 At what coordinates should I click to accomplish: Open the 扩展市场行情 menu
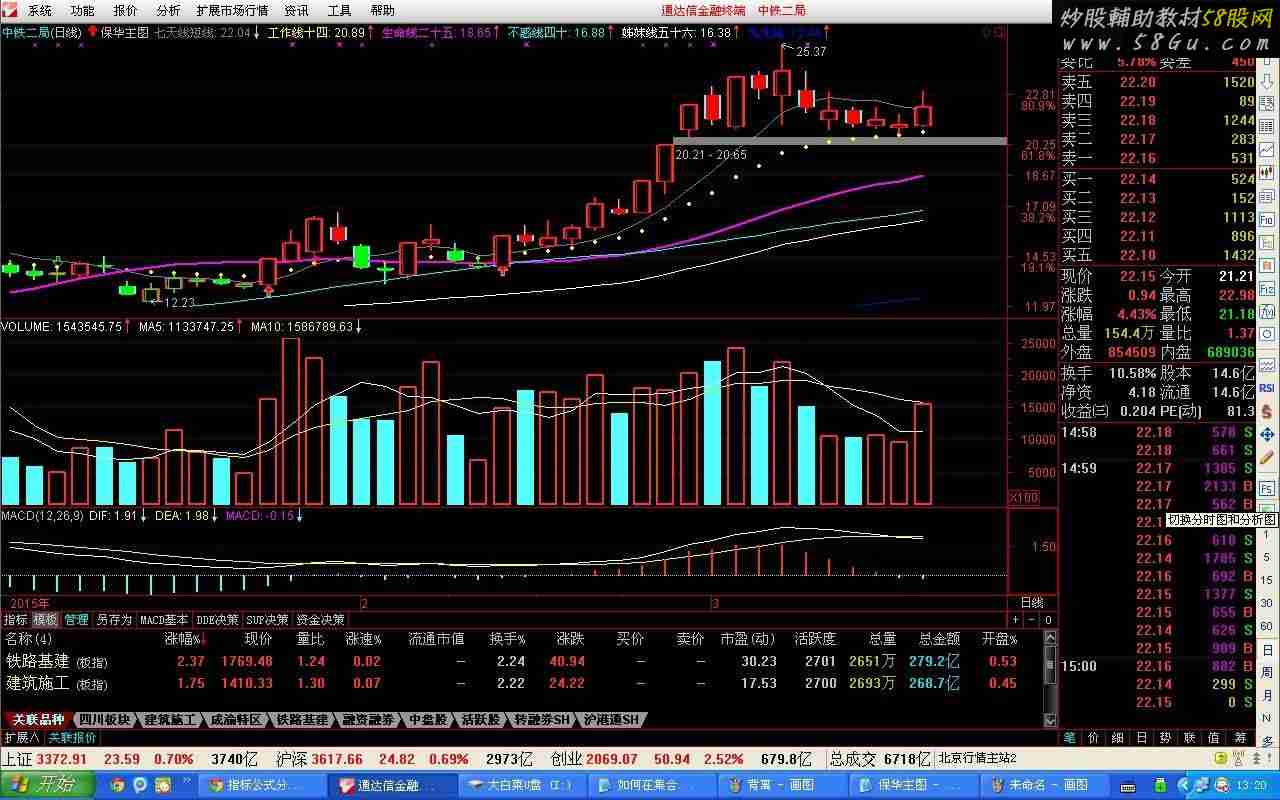pos(232,11)
